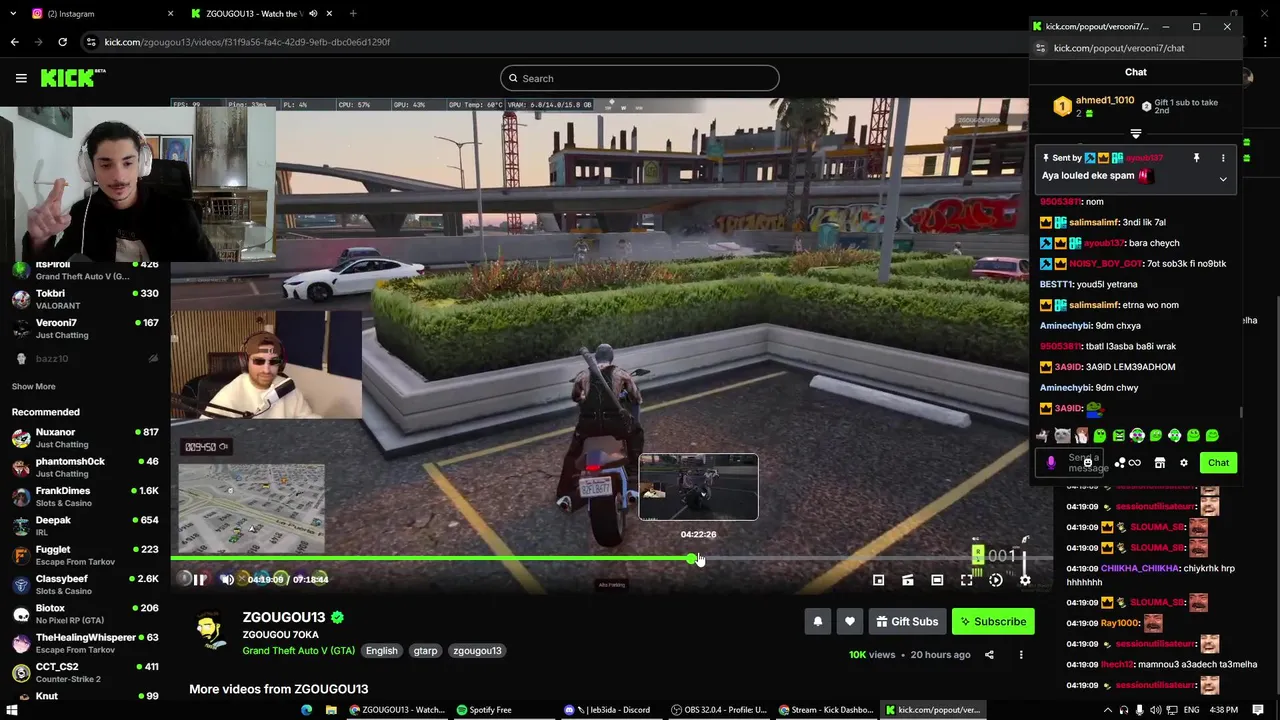
Task: Close the Instagram tab
Action: (170, 14)
